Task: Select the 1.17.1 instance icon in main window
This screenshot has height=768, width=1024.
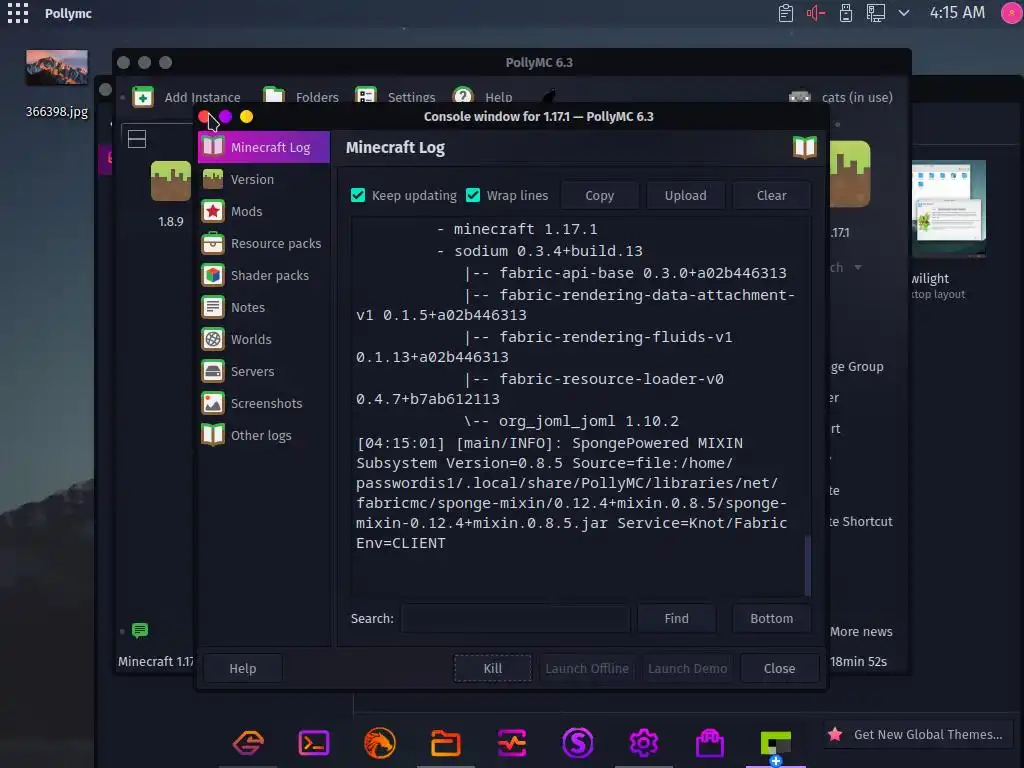Action: [x=850, y=174]
